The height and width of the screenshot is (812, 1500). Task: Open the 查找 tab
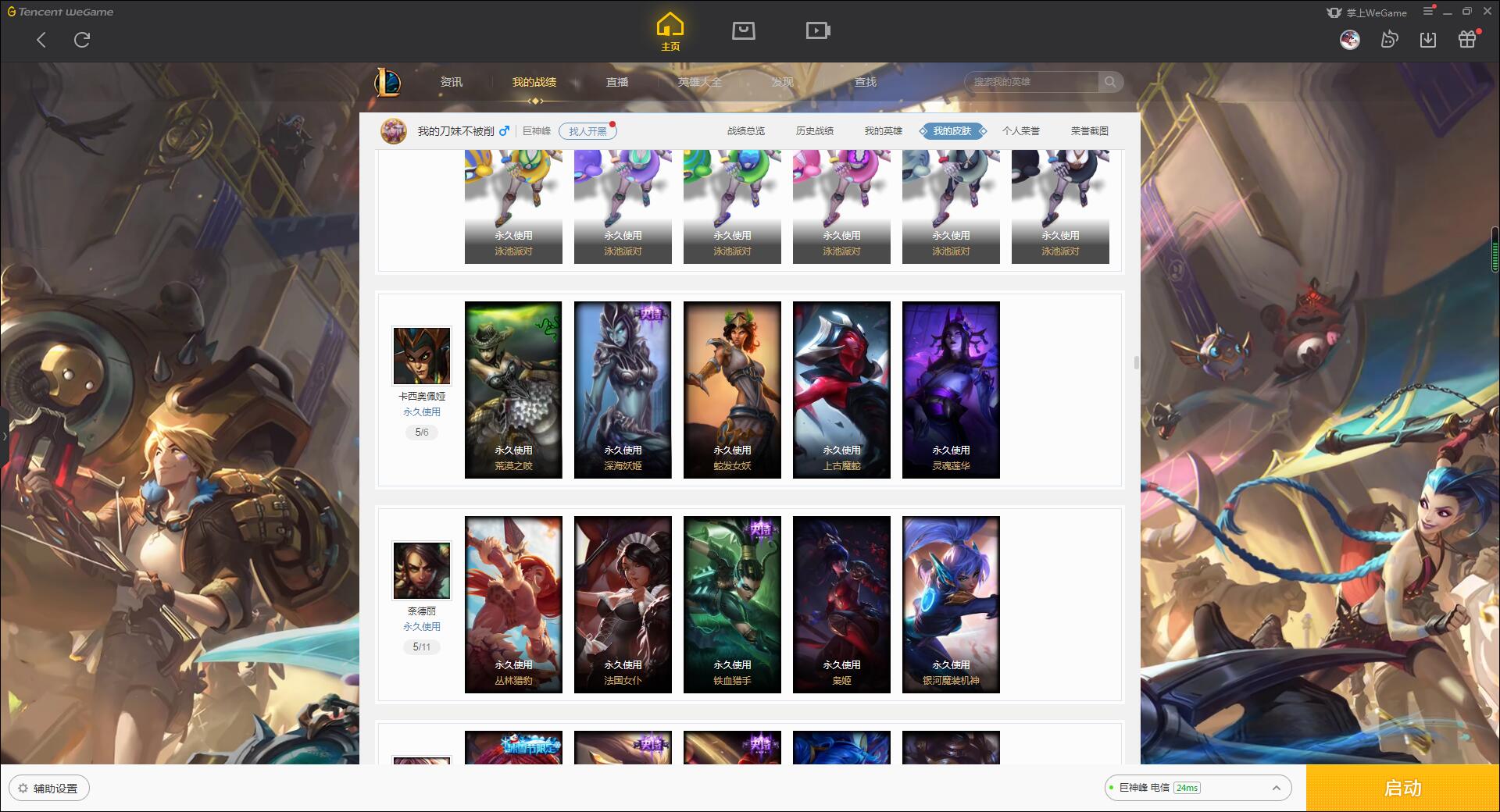point(866,82)
